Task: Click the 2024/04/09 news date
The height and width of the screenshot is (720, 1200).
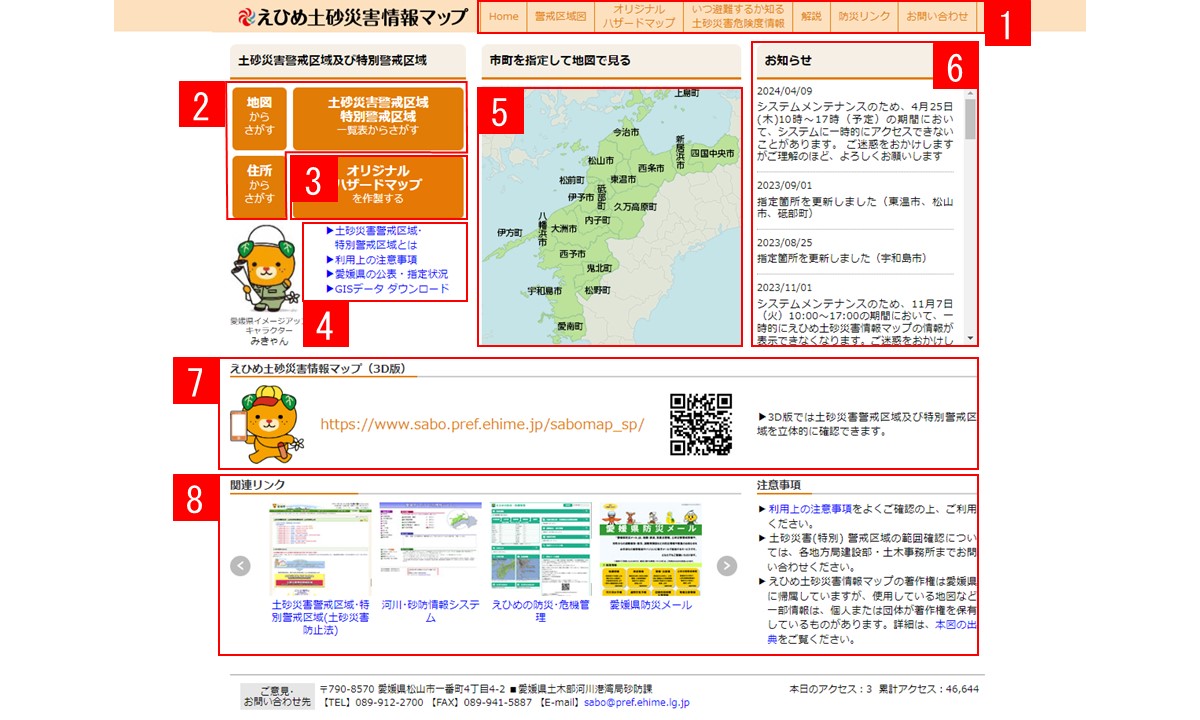Action: coord(785,90)
